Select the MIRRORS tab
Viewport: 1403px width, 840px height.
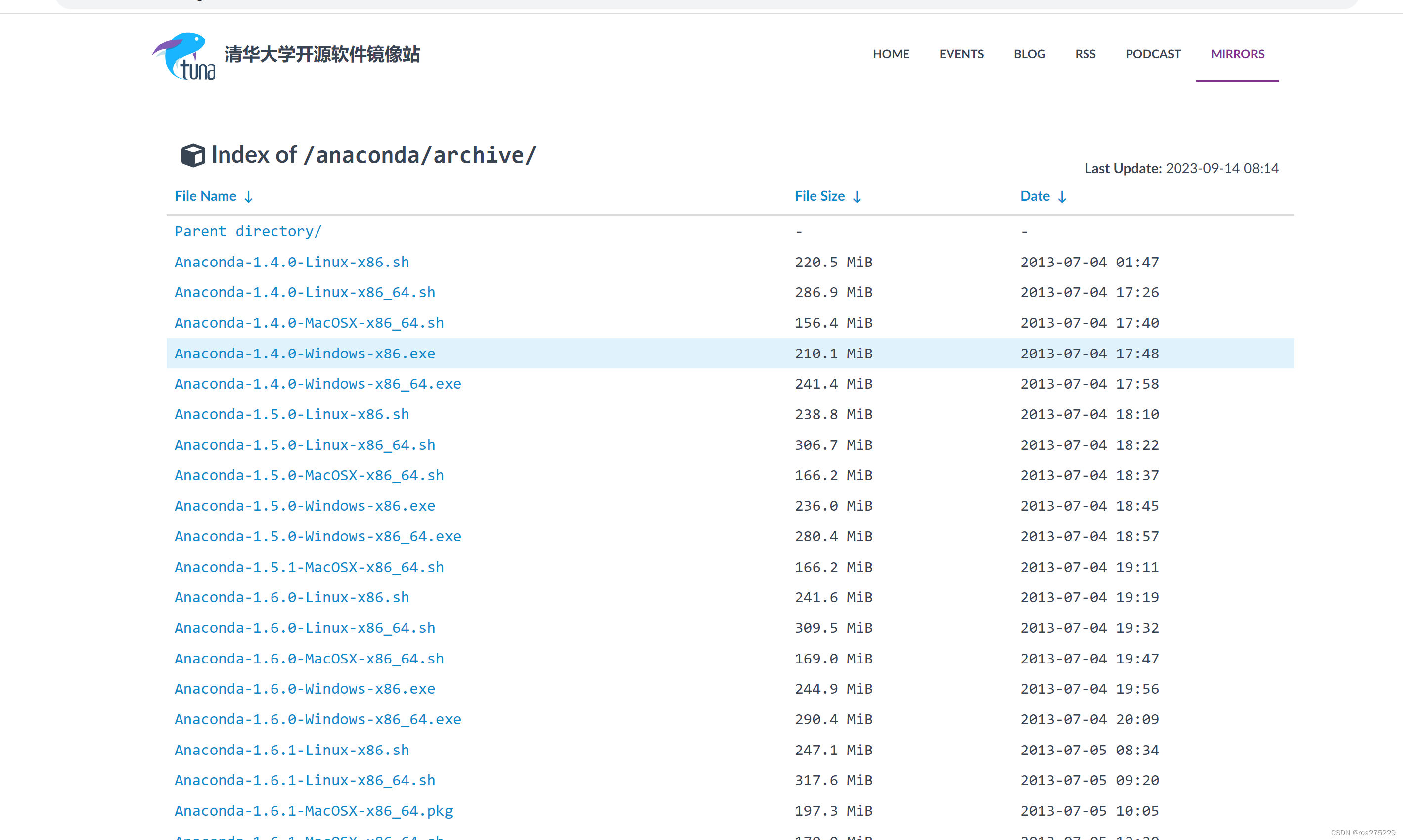[1237, 54]
